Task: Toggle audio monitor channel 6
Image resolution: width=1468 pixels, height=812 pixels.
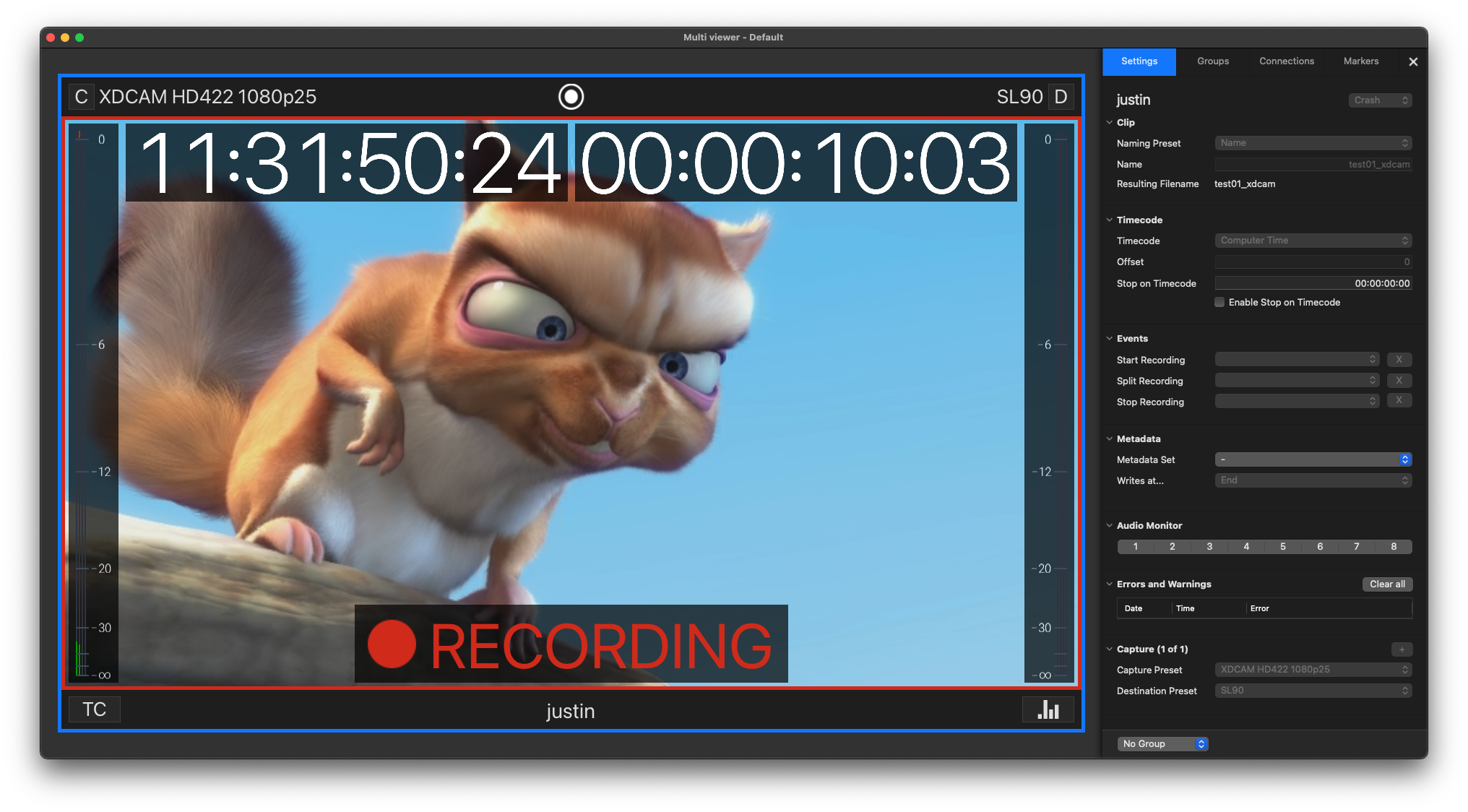Action: pyautogui.click(x=1320, y=547)
